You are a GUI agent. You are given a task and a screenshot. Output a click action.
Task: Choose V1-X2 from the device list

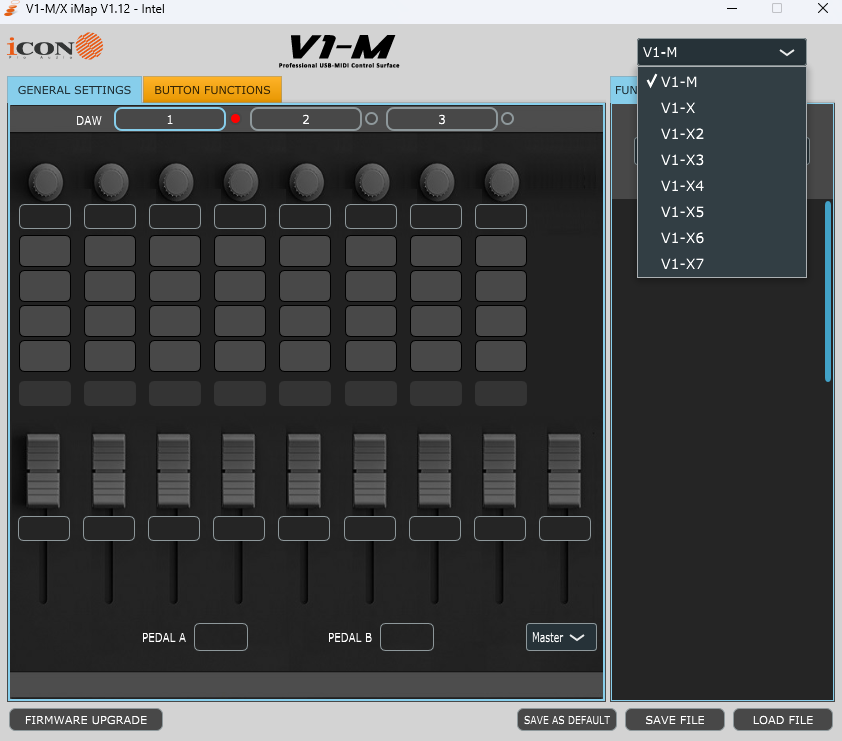click(722, 134)
